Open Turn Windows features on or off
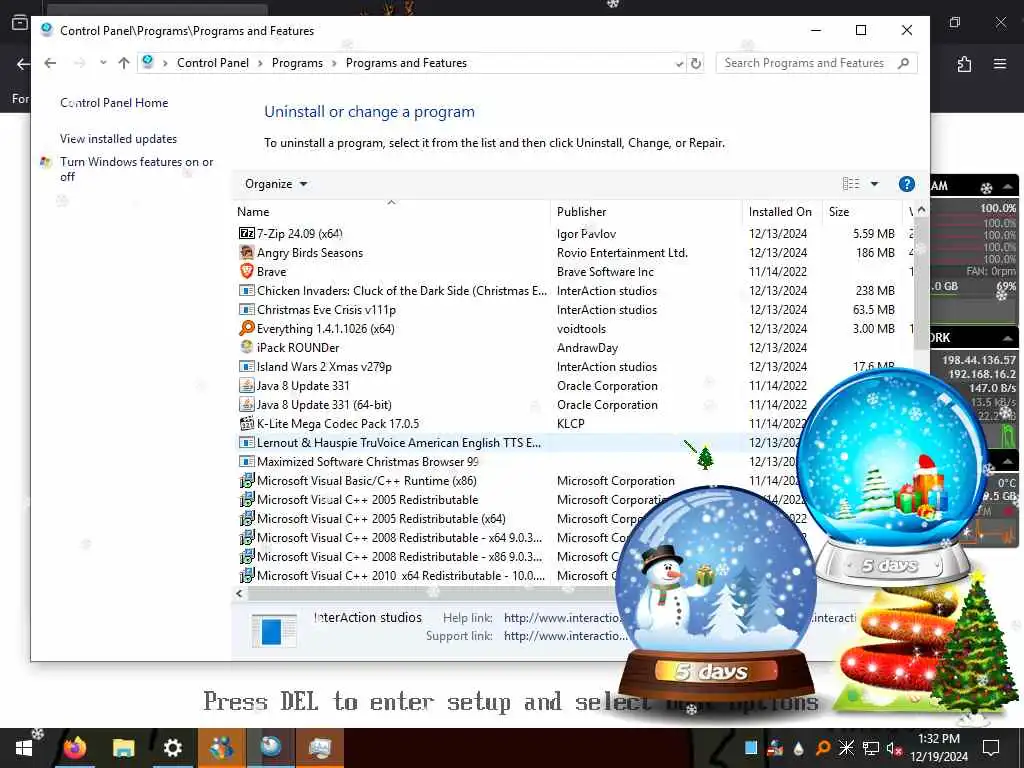 coord(136,169)
